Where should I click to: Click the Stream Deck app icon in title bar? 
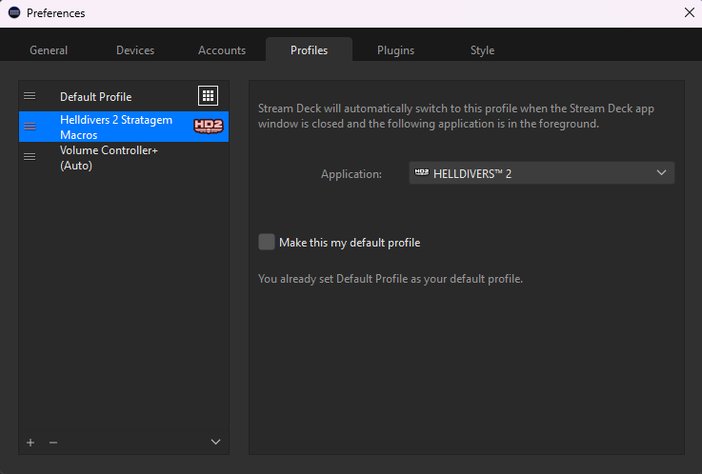tap(14, 13)
